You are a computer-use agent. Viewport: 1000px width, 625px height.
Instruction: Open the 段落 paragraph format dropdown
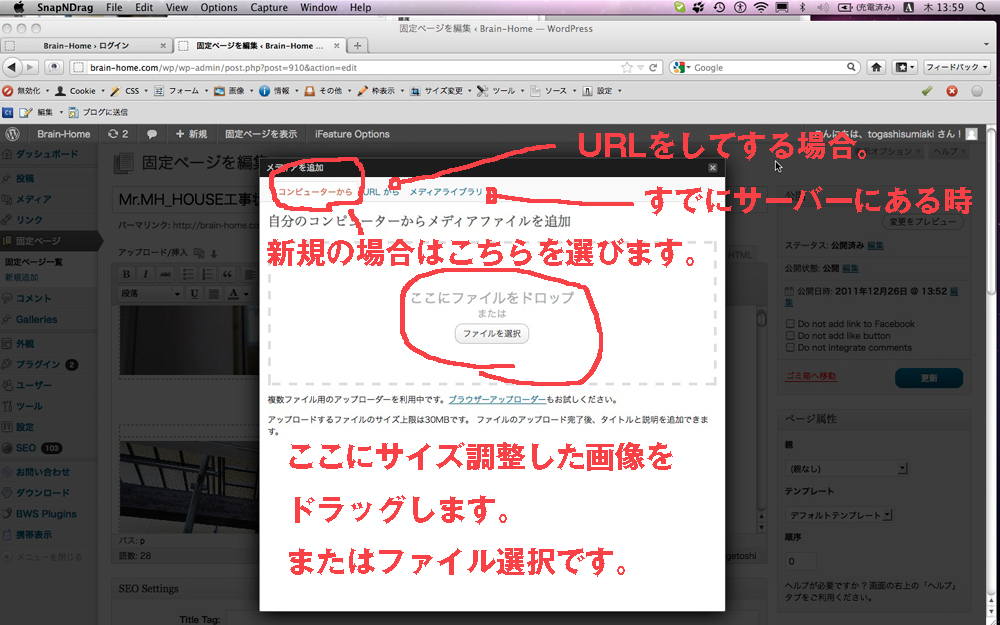point(151,293)
